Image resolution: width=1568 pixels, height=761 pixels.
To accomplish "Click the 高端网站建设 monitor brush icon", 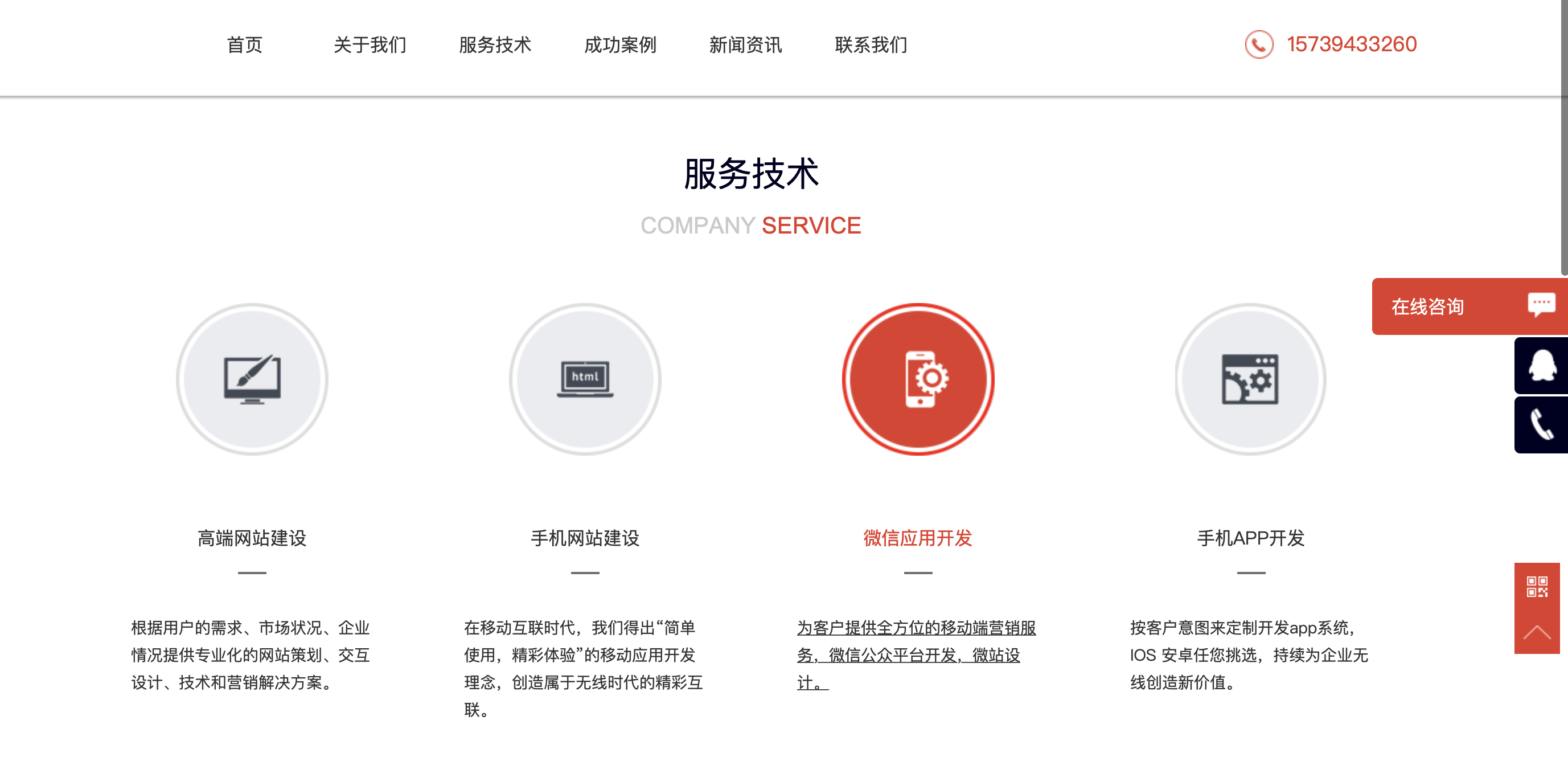I will tap(252, 379).
